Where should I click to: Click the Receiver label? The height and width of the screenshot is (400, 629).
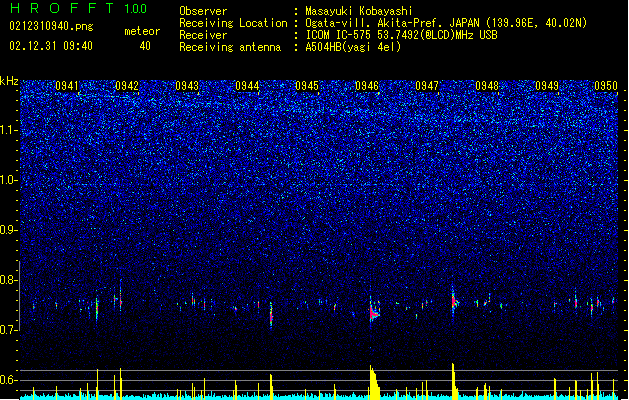coord(203,35)
